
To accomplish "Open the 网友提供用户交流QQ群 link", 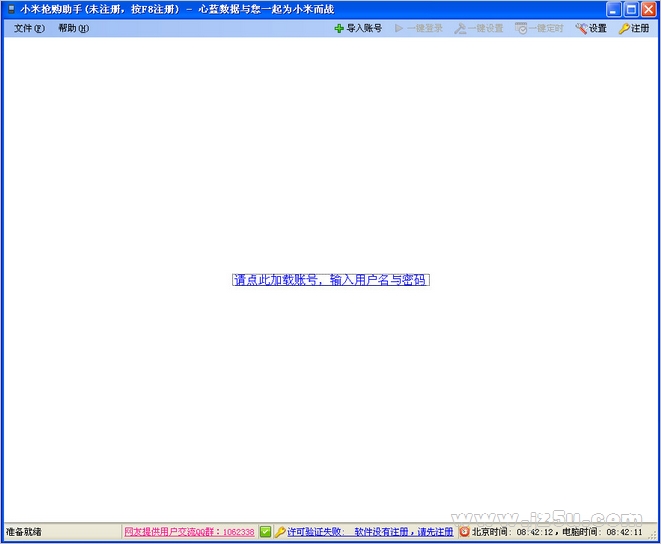I will point(189,532).
